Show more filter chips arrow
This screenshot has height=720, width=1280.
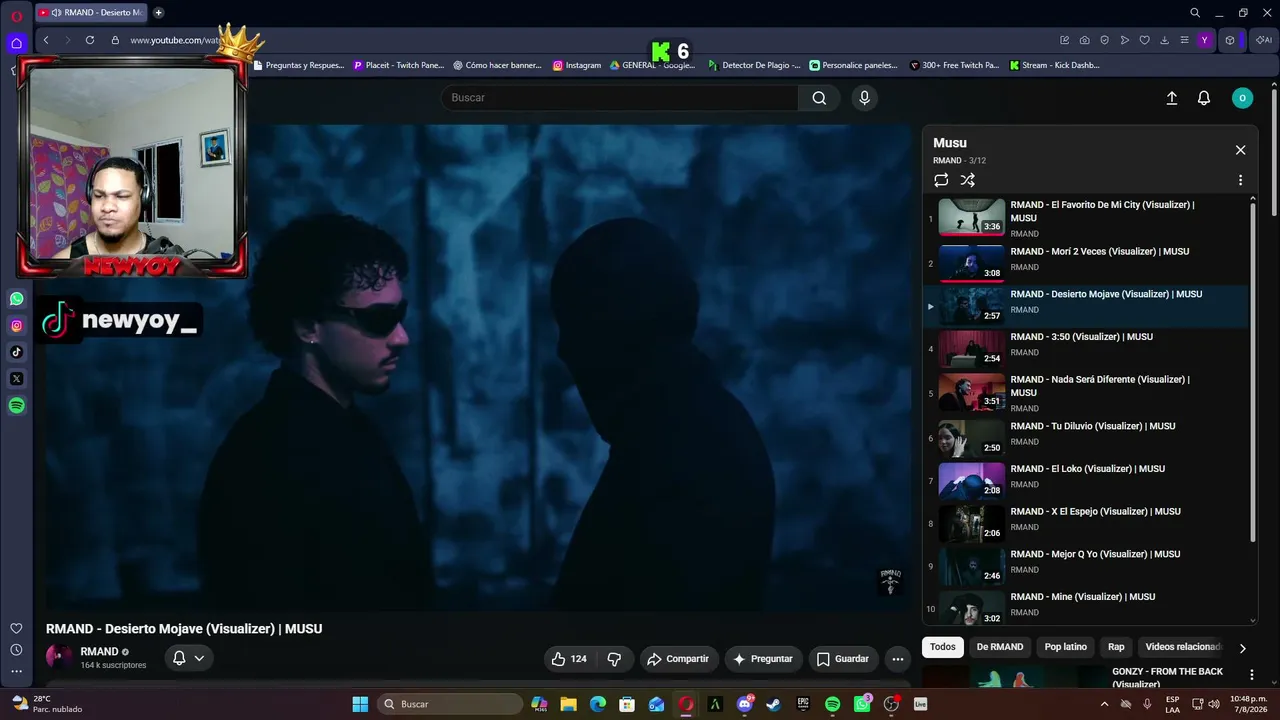1242,648
